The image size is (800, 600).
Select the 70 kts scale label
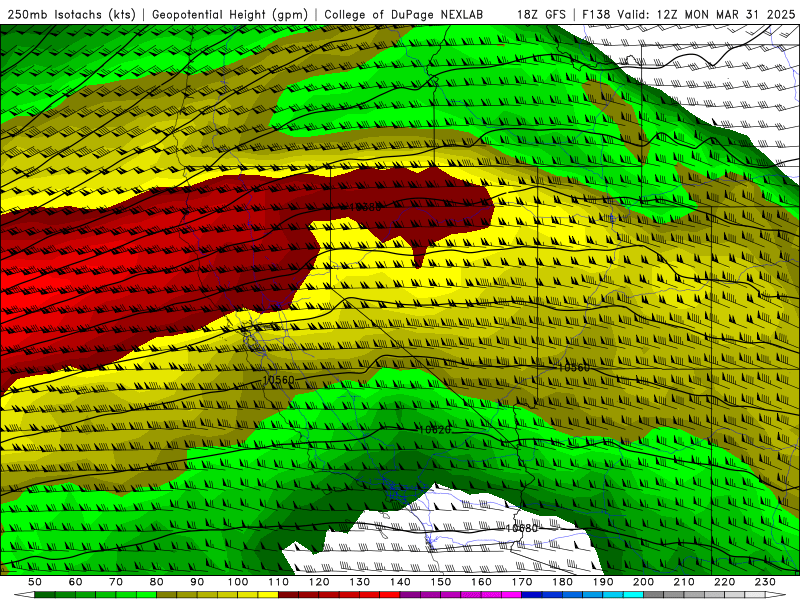point(116,582)
